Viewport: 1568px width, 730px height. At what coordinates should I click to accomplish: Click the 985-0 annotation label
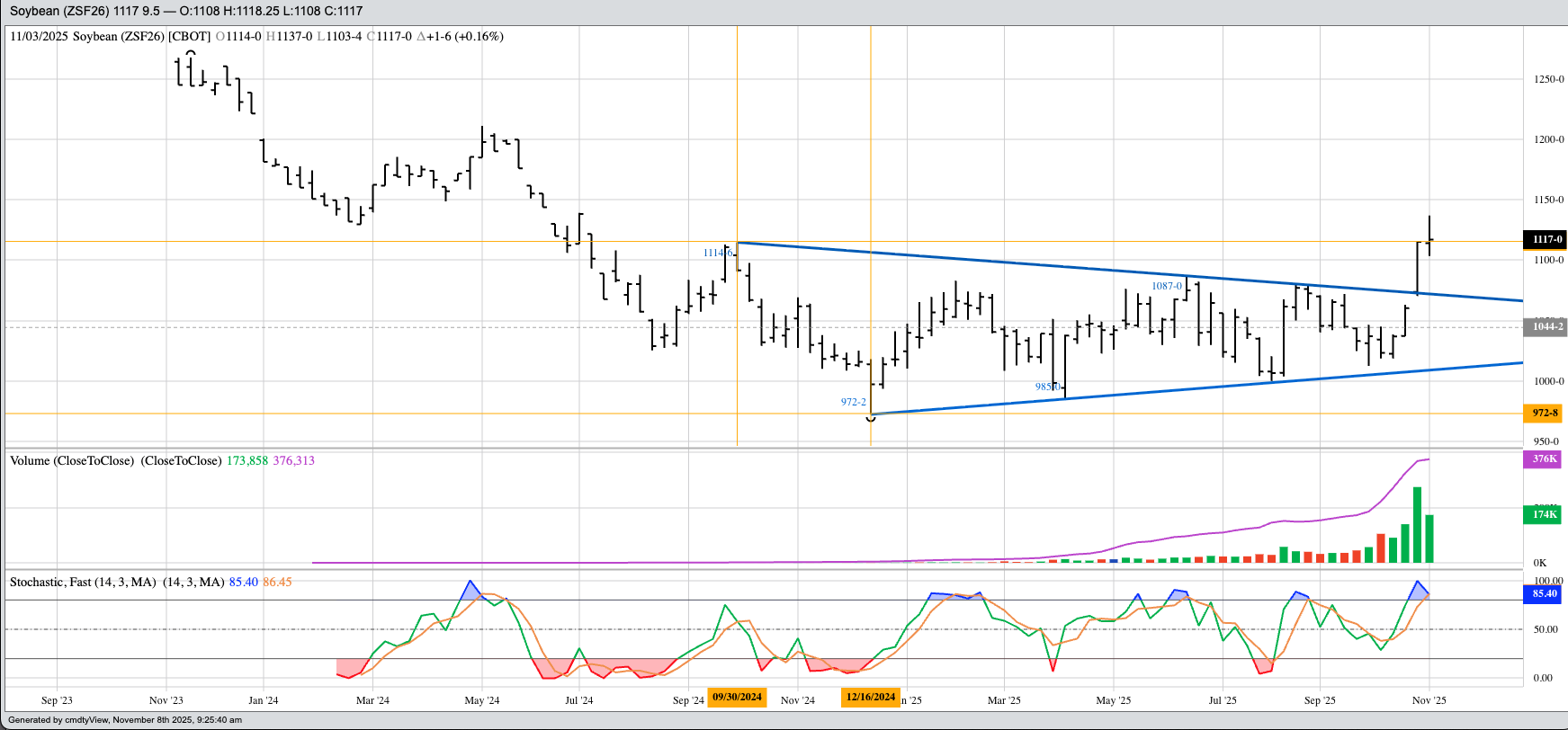1047,387
